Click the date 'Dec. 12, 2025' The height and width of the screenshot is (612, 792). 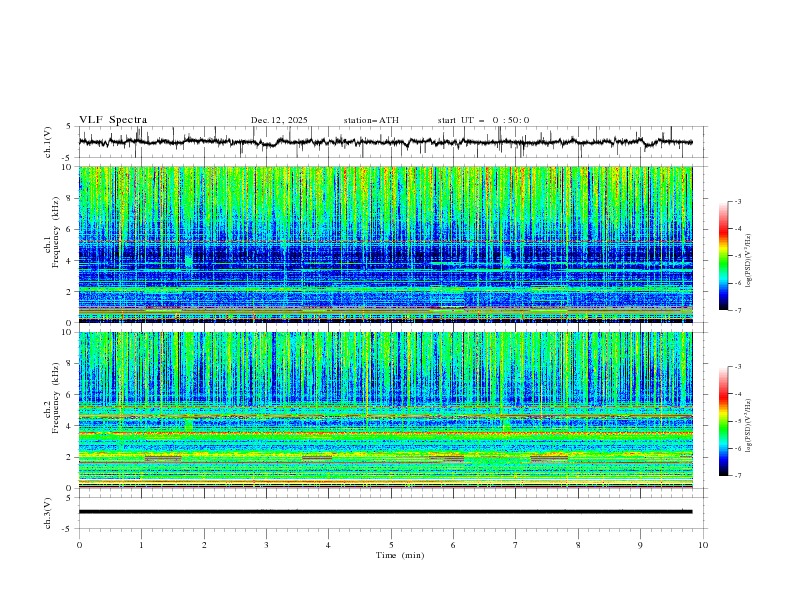tap(279, 120)
